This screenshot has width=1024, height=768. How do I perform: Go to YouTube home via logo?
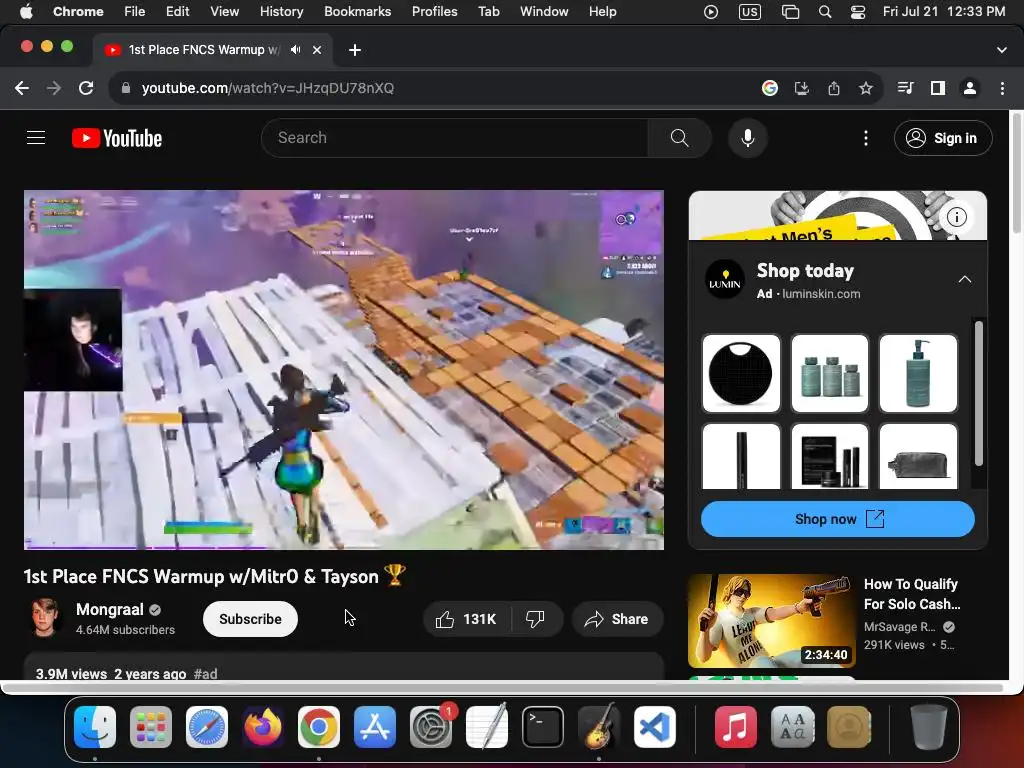click(x=117, y=138)
